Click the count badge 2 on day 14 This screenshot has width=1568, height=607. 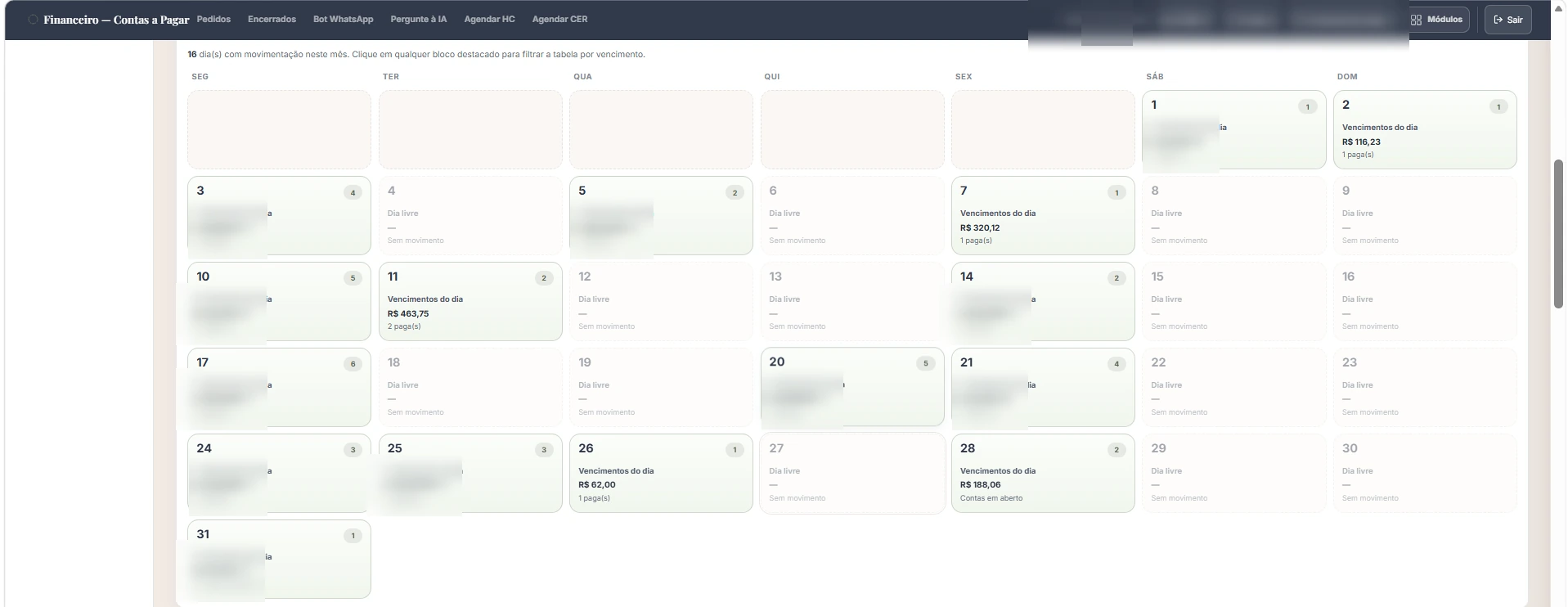[x=1116, y=278]
